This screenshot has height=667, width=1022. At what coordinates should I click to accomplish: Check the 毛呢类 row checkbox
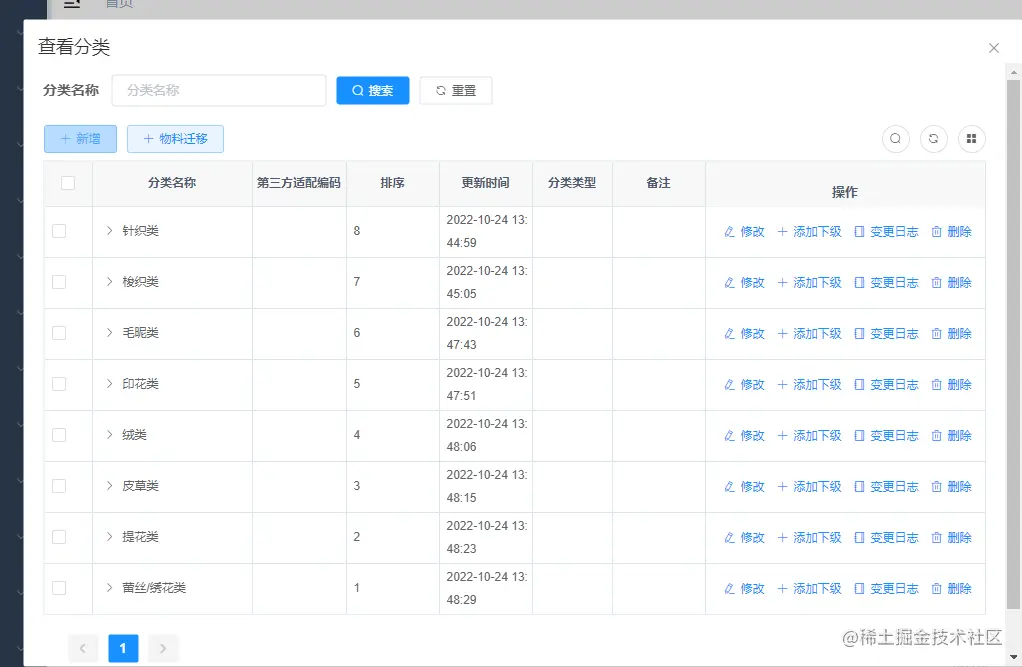59,333
